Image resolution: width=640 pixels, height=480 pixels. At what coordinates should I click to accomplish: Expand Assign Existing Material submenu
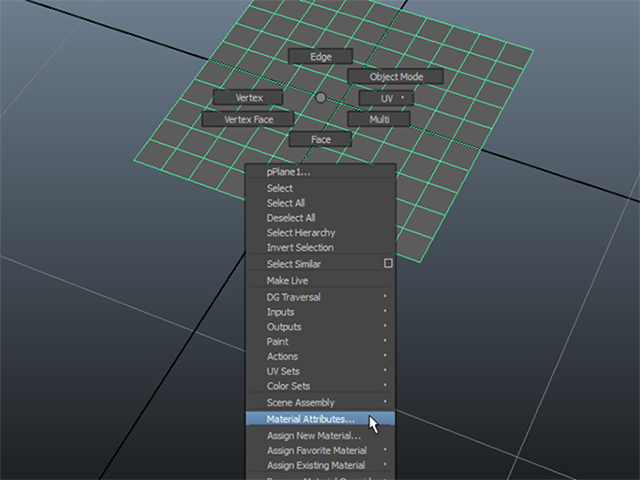[320, 465]
